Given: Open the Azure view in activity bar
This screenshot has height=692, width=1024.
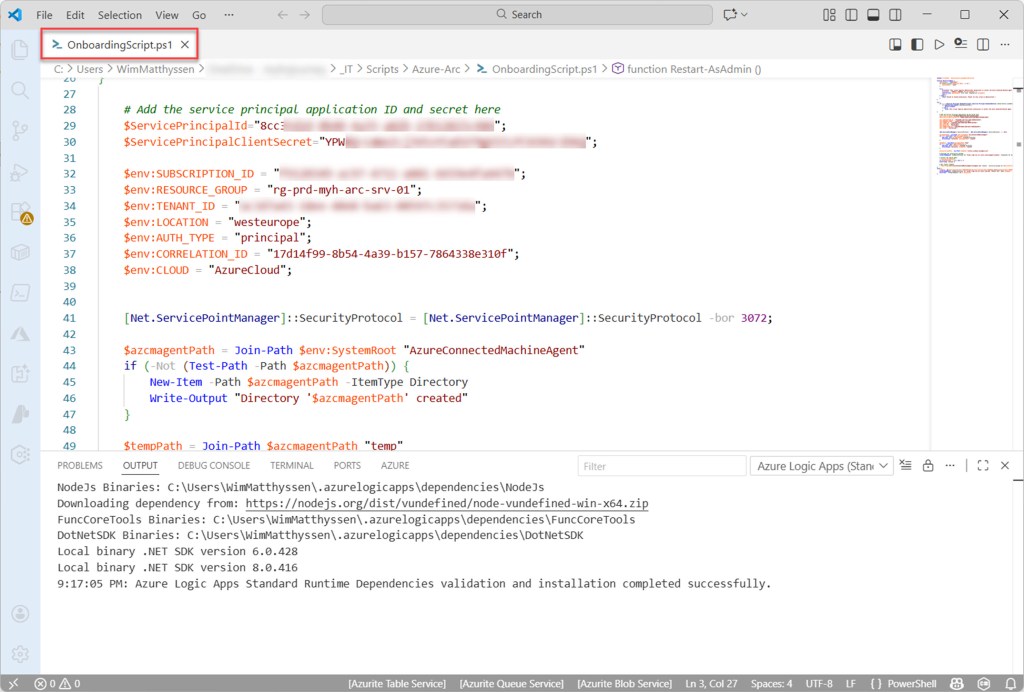Looking at the screenshot, I should pos(20,333).
